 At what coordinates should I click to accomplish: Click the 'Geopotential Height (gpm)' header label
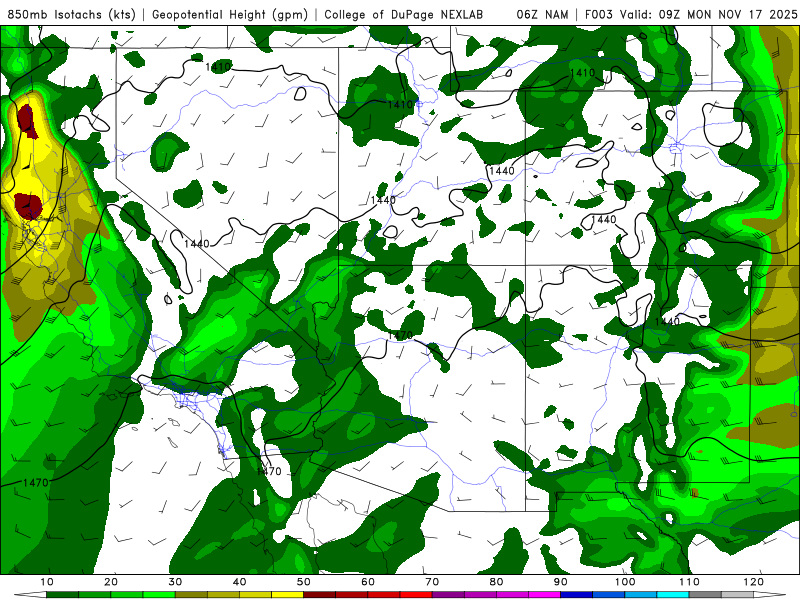pos(230,14)
